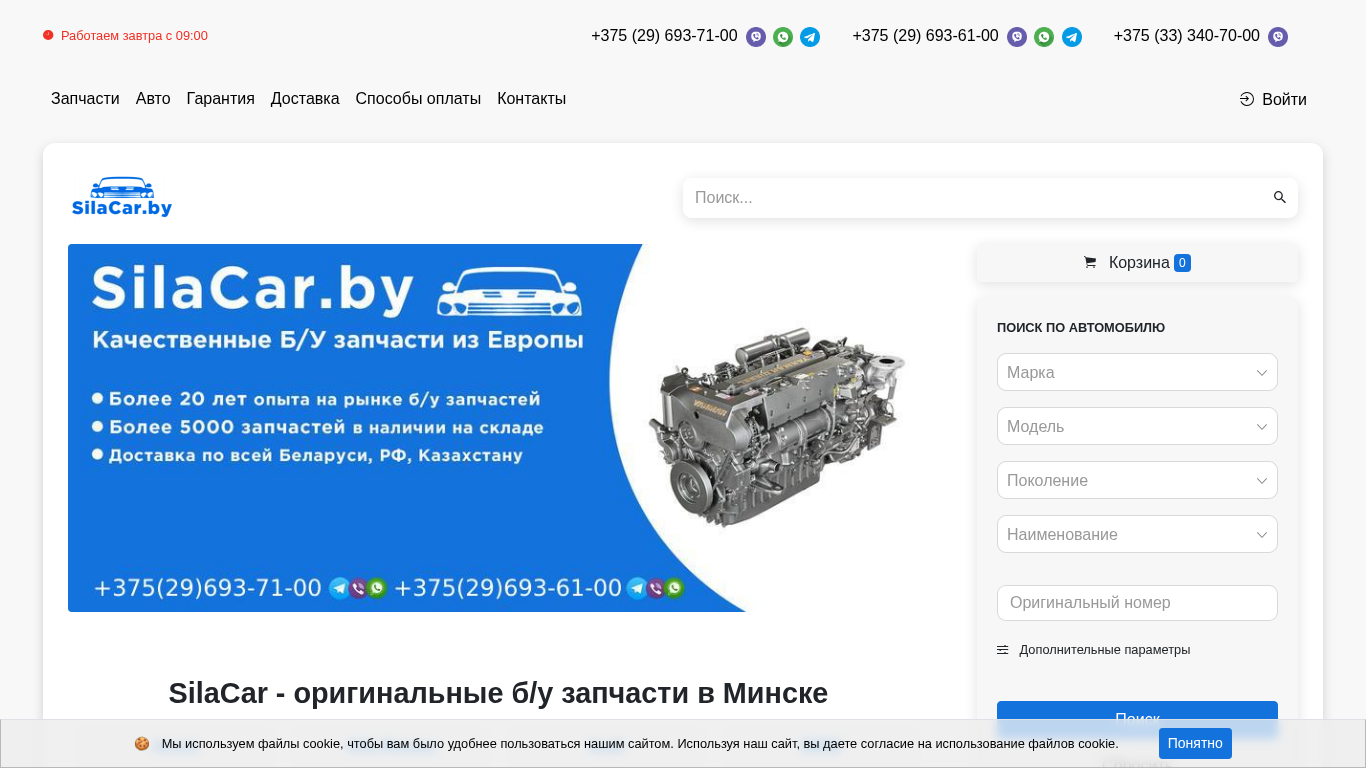Open Viber chat for +375 (29) 693-61-00

[1017, 37]
